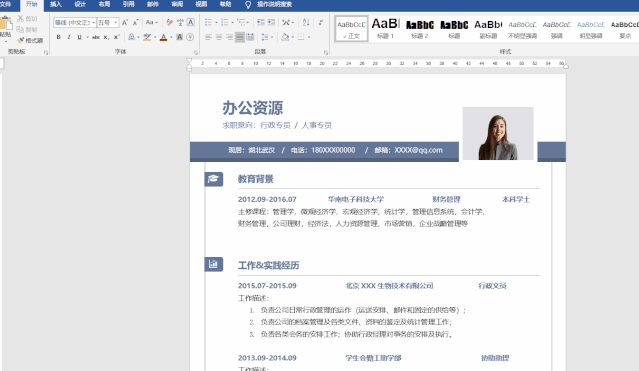Expand the highlight color dropdown arrow
This screenshot has height=371, width=639.
click(x=155, y=37)
